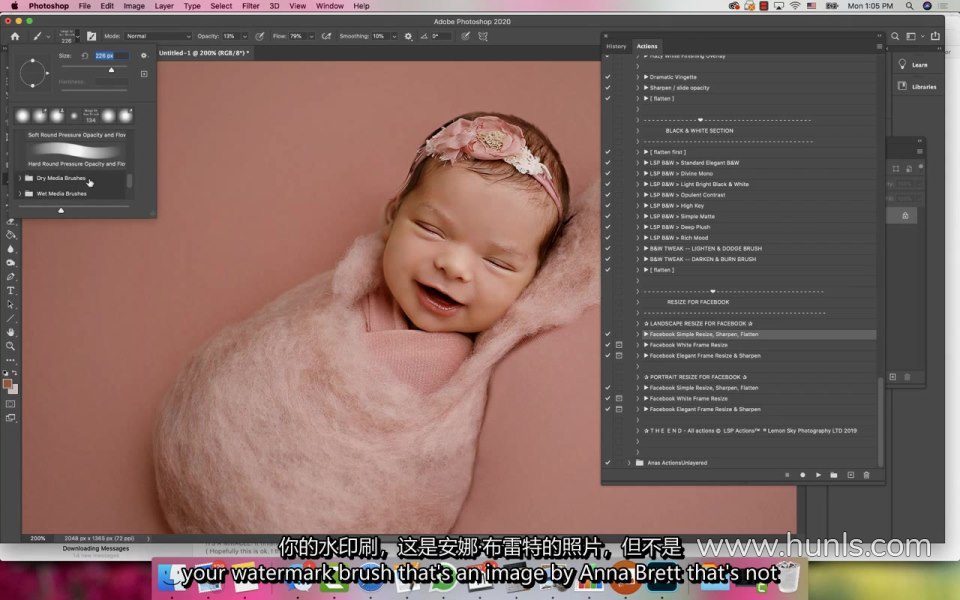Click the trash icon in Actions panel

(x=866, y=475)
